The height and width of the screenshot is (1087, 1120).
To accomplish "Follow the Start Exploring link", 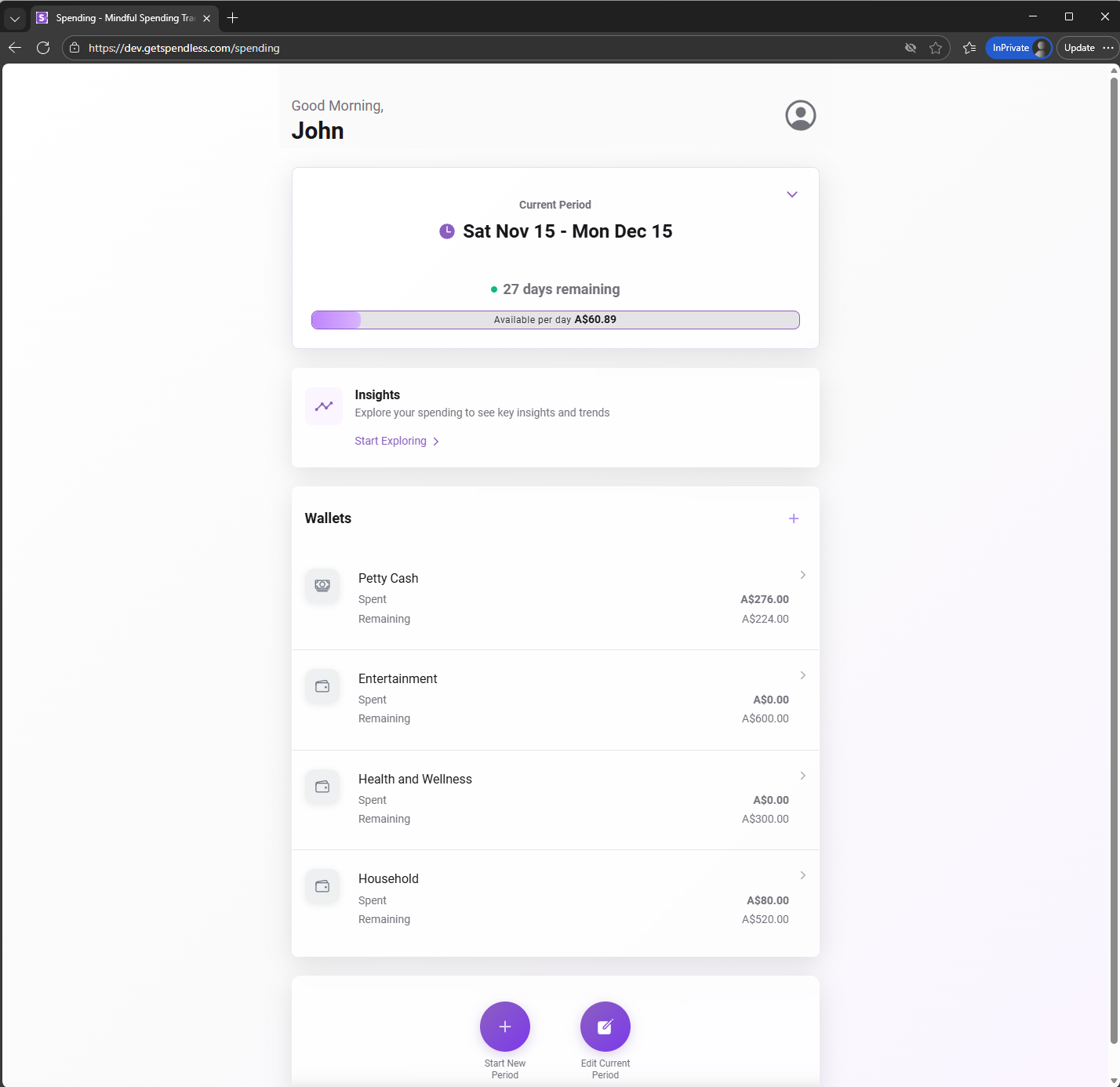I will [x=390, y=441].
